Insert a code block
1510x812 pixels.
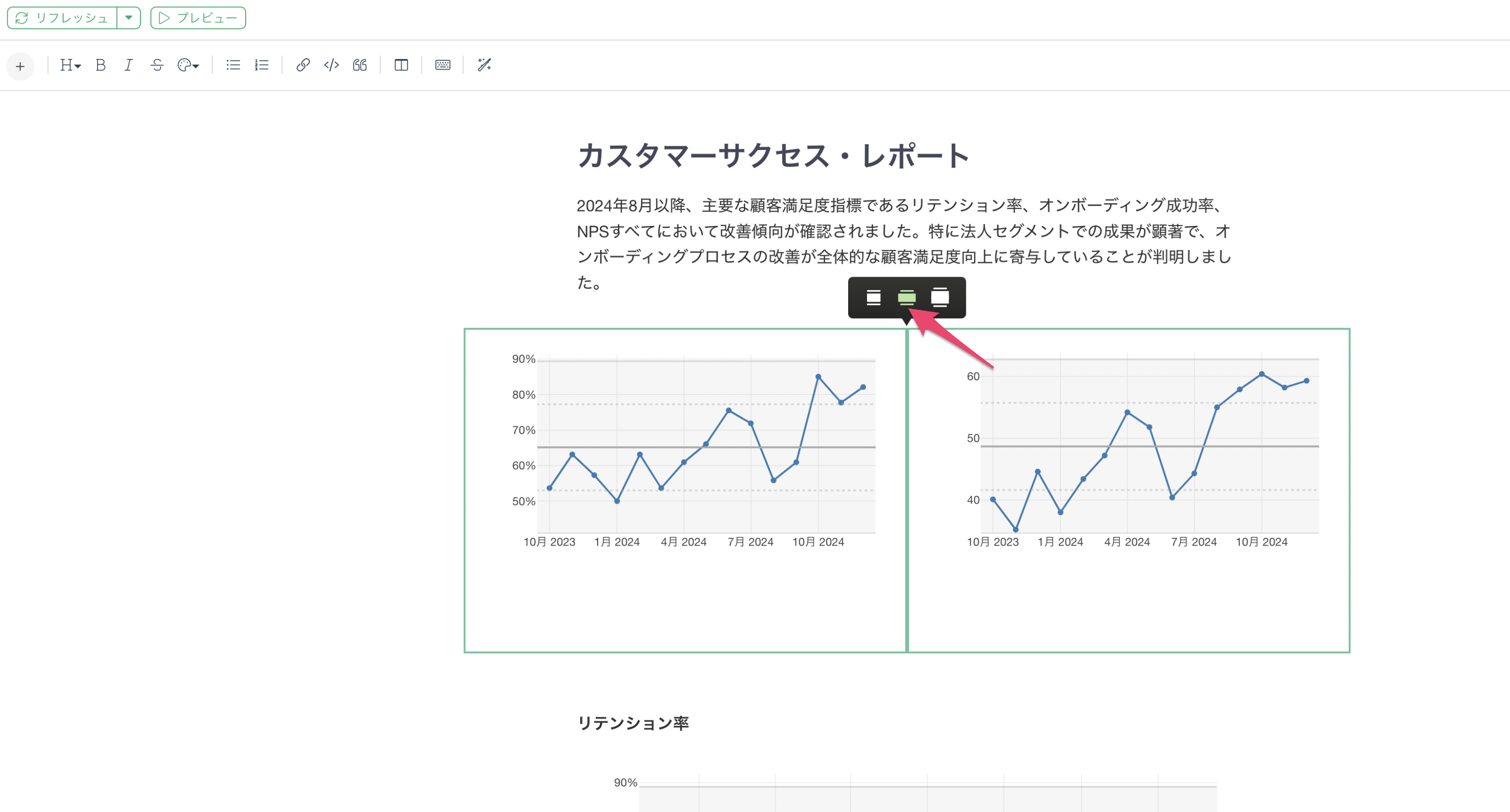pos(331,65)
